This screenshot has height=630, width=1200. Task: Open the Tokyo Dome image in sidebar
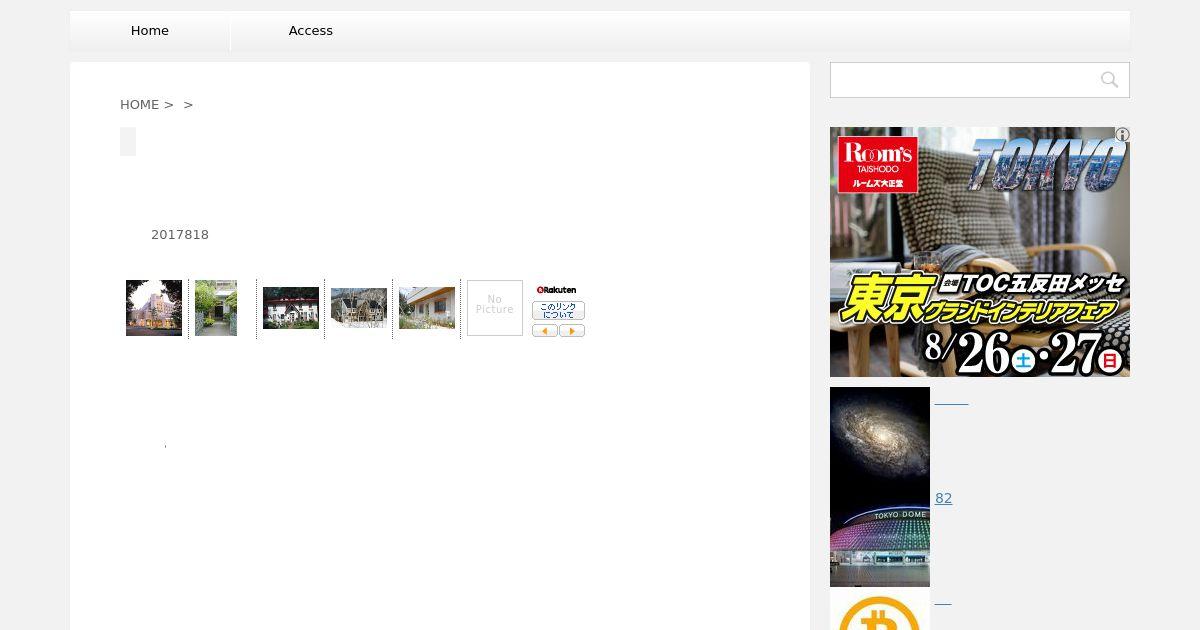[880, 537]
